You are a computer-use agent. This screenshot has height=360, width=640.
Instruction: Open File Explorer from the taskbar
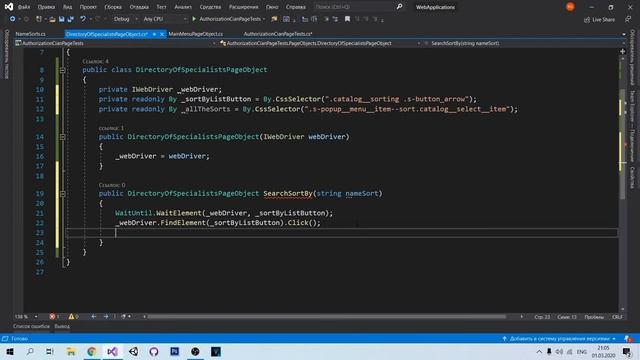tap(71, 351)
